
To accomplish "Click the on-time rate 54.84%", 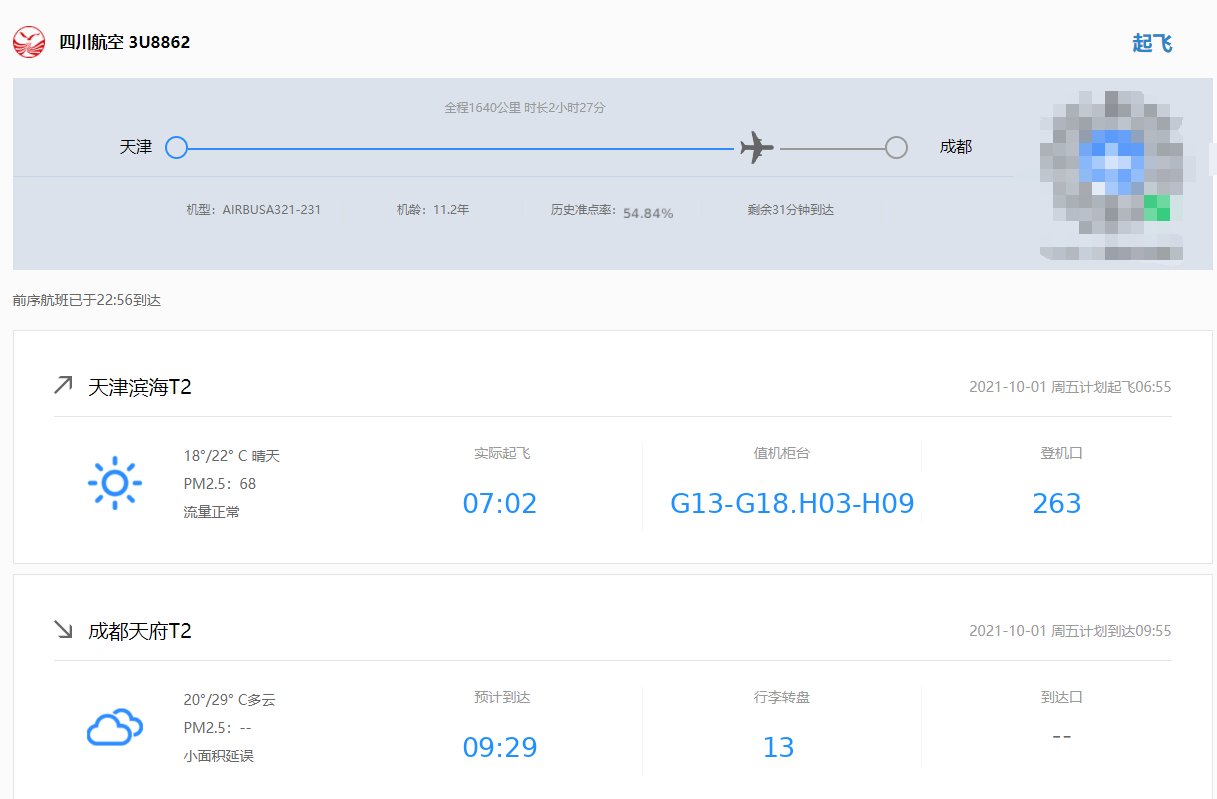I will 648,213.
